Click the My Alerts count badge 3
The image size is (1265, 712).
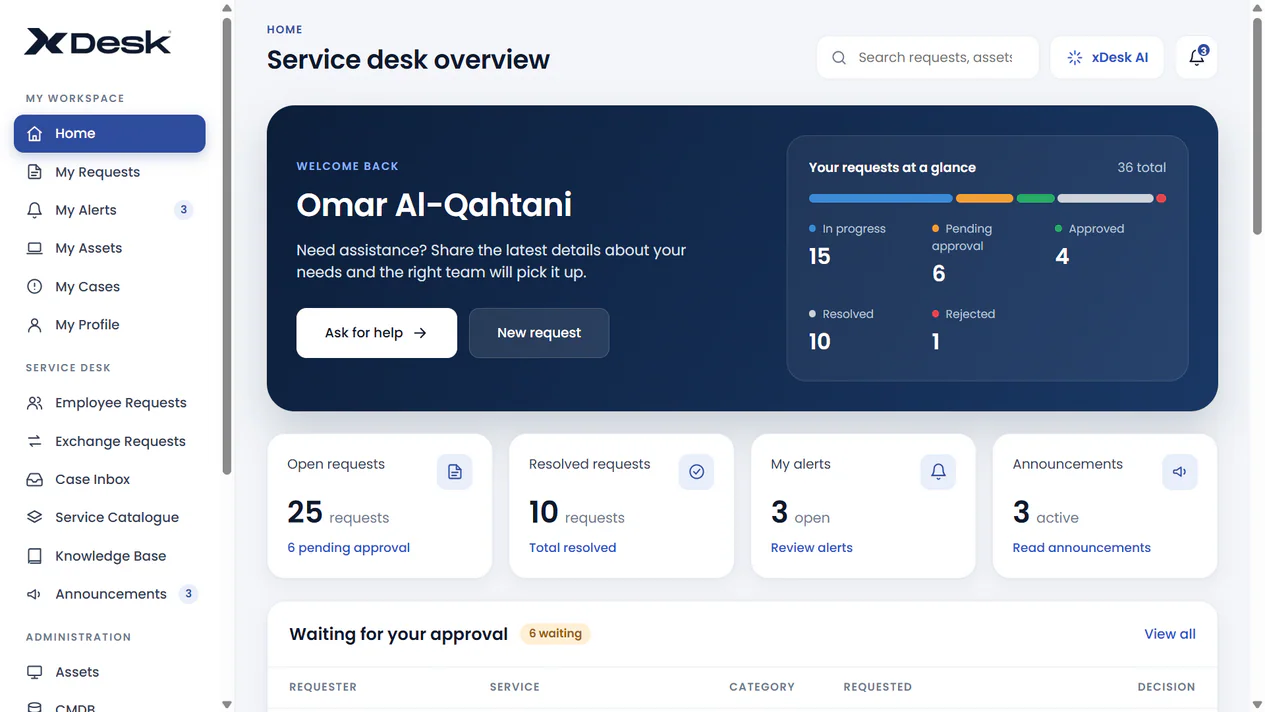coord(183,210)
